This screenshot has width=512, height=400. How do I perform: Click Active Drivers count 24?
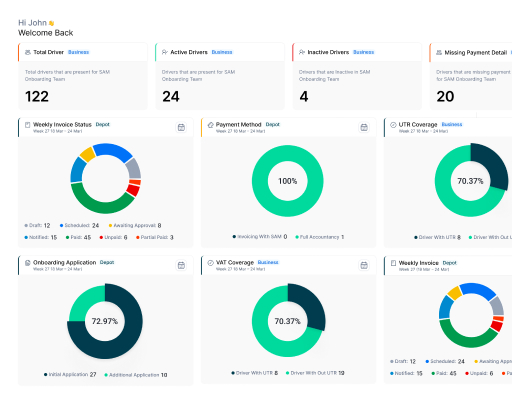coord(171,97)
